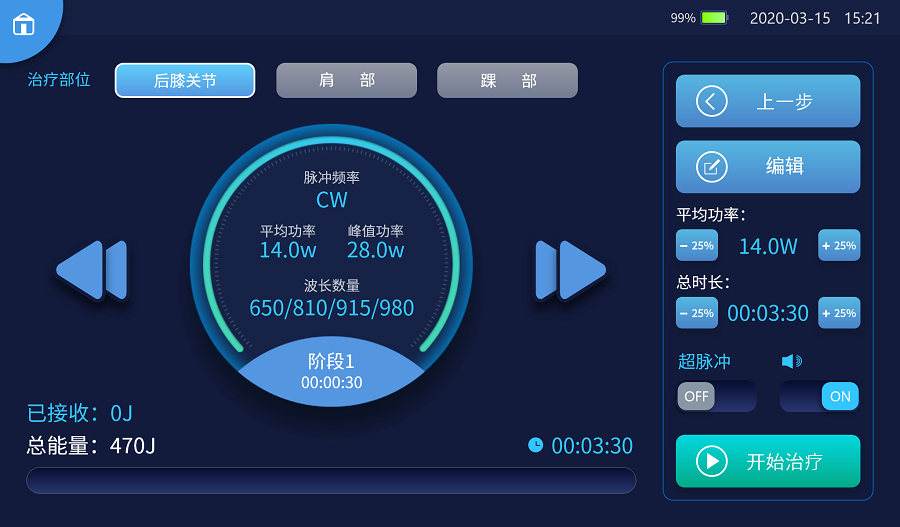Increase total duration by 25%
Viewport: 900px width, 527px height.
tap(838, 313)
